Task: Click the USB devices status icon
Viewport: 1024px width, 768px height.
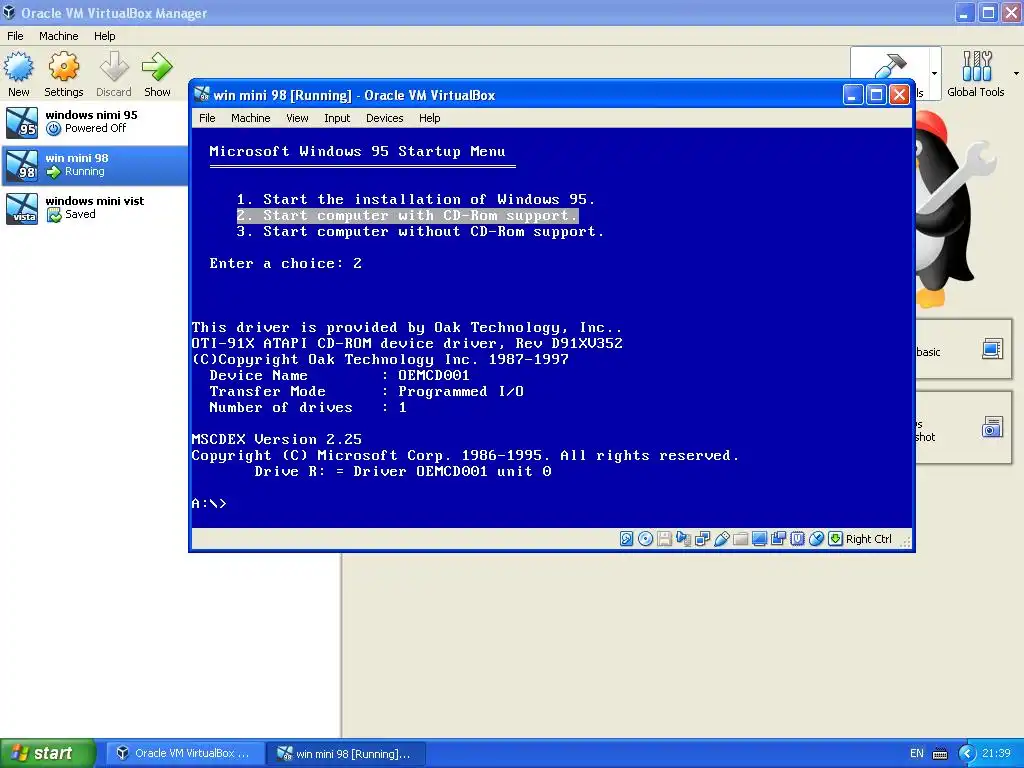Action: [721, 539]
